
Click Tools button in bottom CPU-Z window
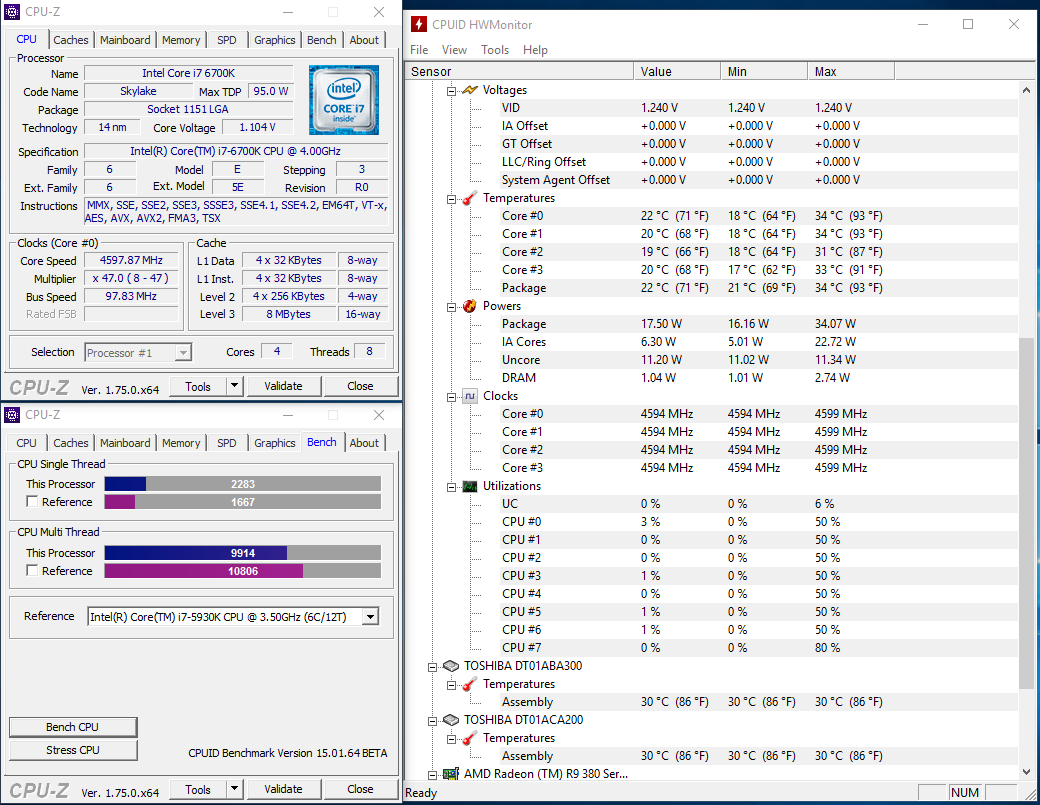click(x=198, y=789)
